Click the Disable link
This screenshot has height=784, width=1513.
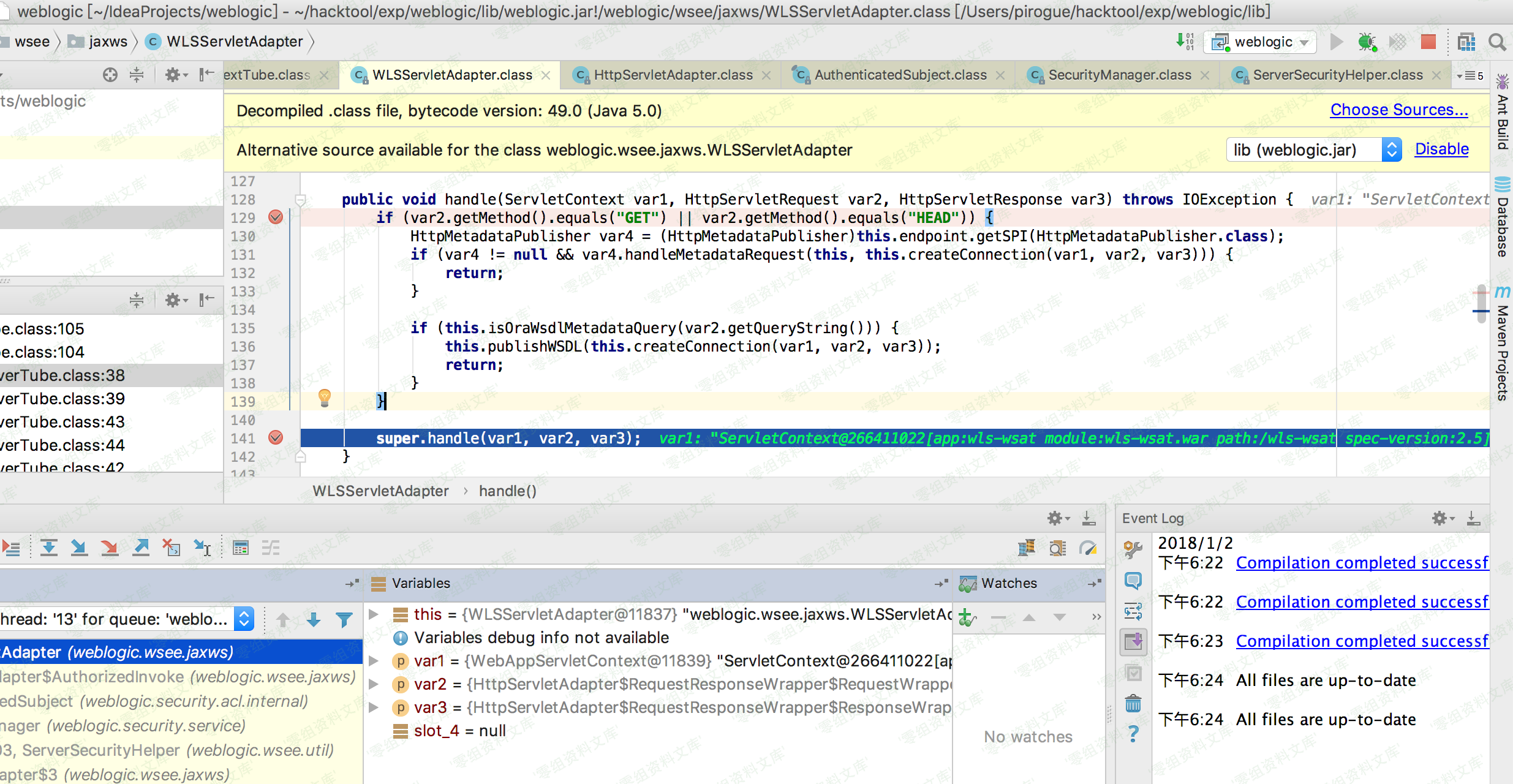coord(1441,149)
